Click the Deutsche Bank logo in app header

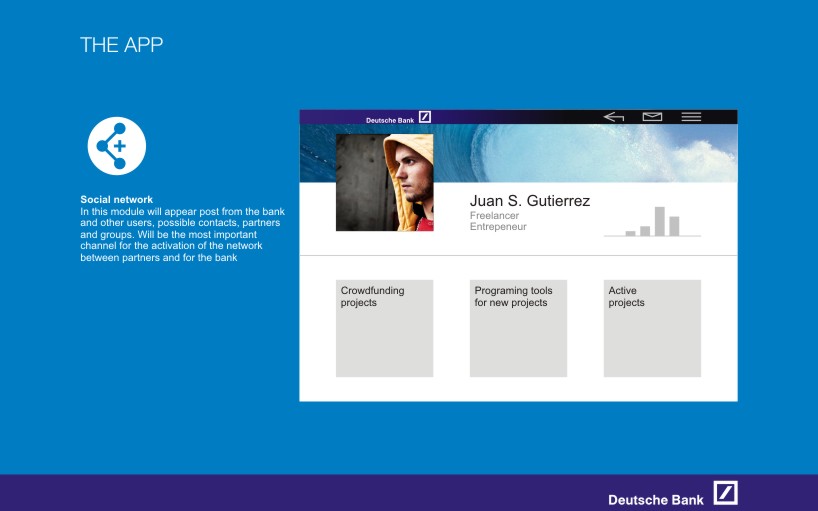pos(425,117)
